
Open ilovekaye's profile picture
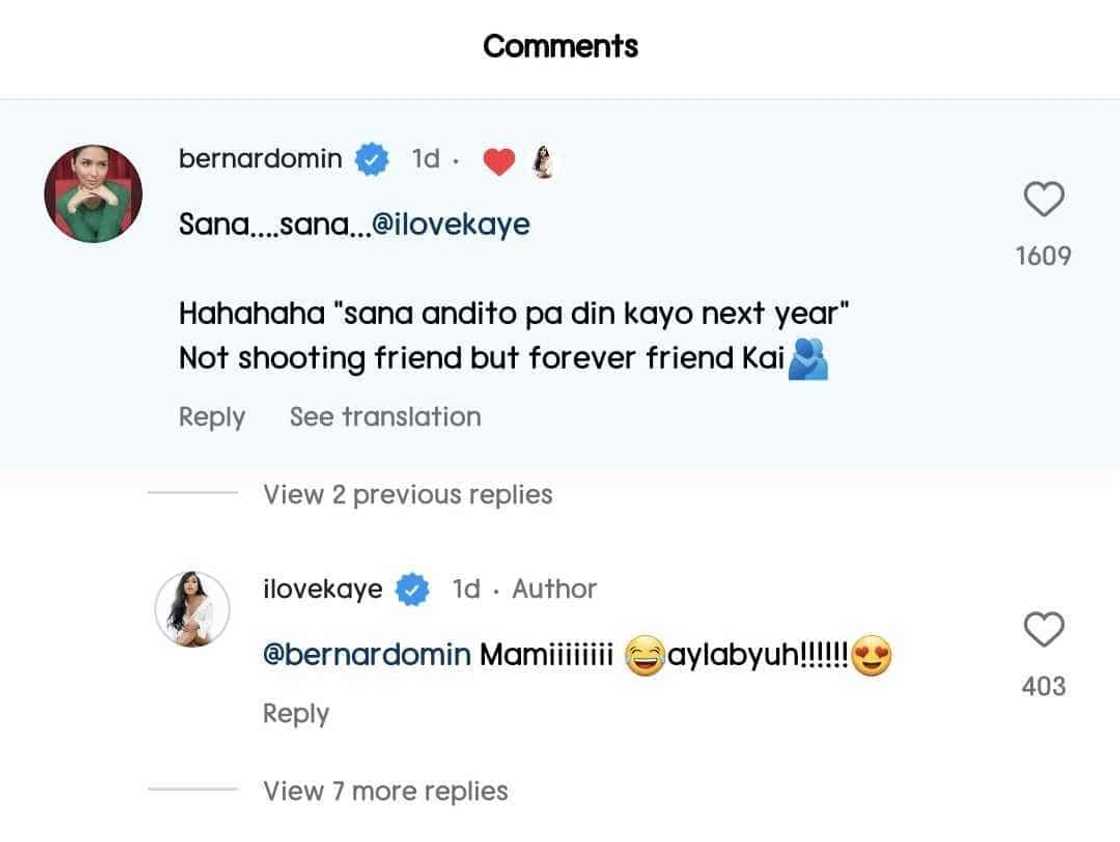tap(192, 609)
